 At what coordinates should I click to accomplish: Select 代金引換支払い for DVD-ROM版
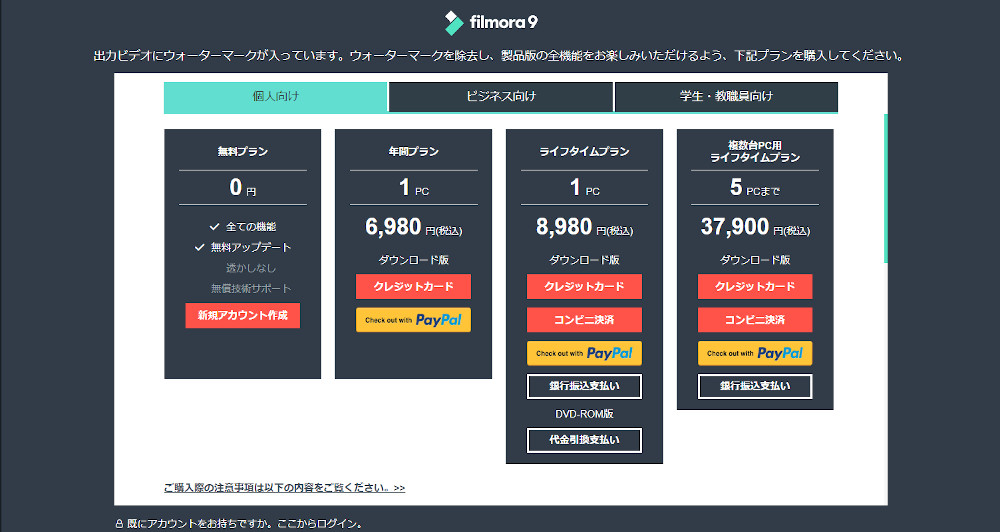click(584, 440)
